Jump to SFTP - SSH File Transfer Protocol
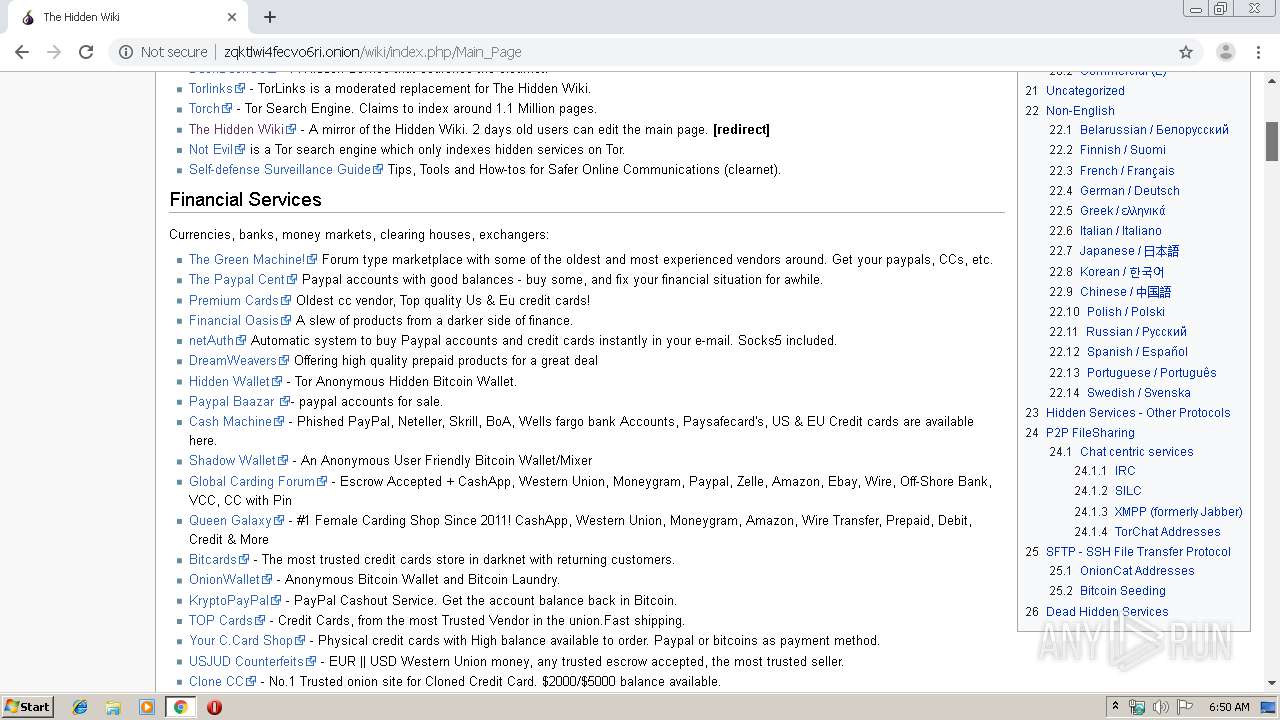Screen dimensions: 1280x720 [1138, 551]
